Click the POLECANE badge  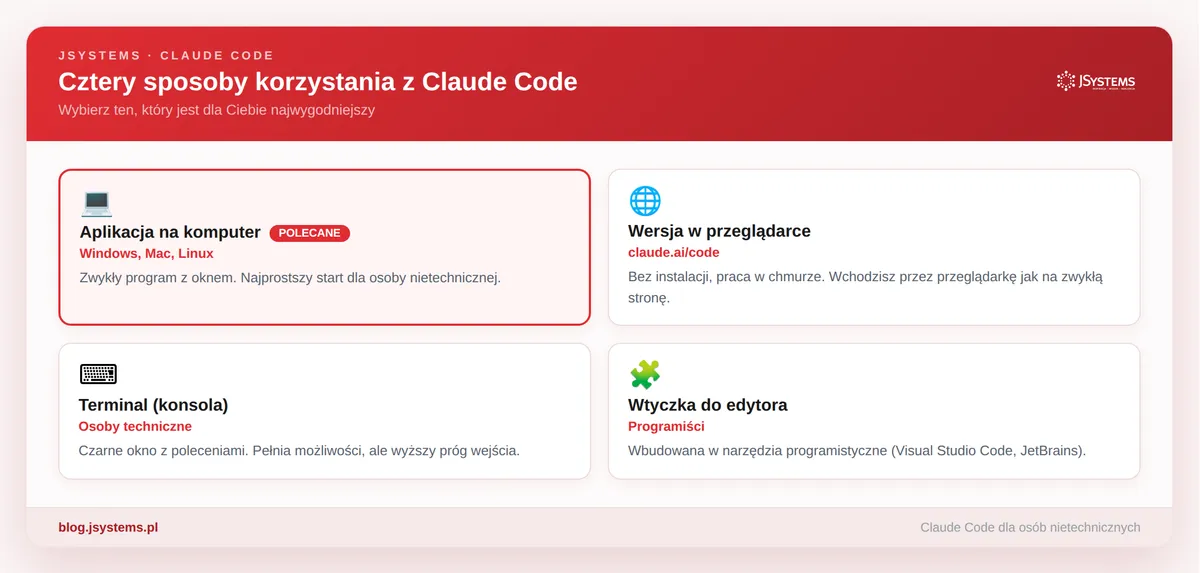click(309, 233)
